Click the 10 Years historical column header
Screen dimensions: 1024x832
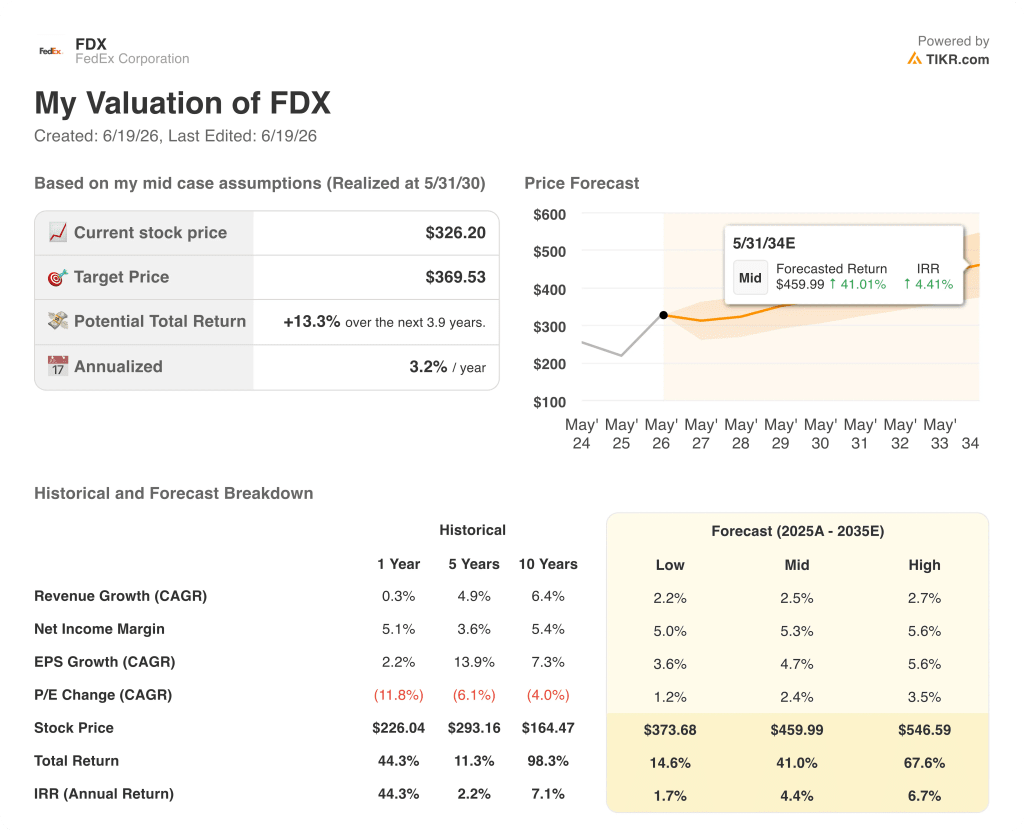548,564
